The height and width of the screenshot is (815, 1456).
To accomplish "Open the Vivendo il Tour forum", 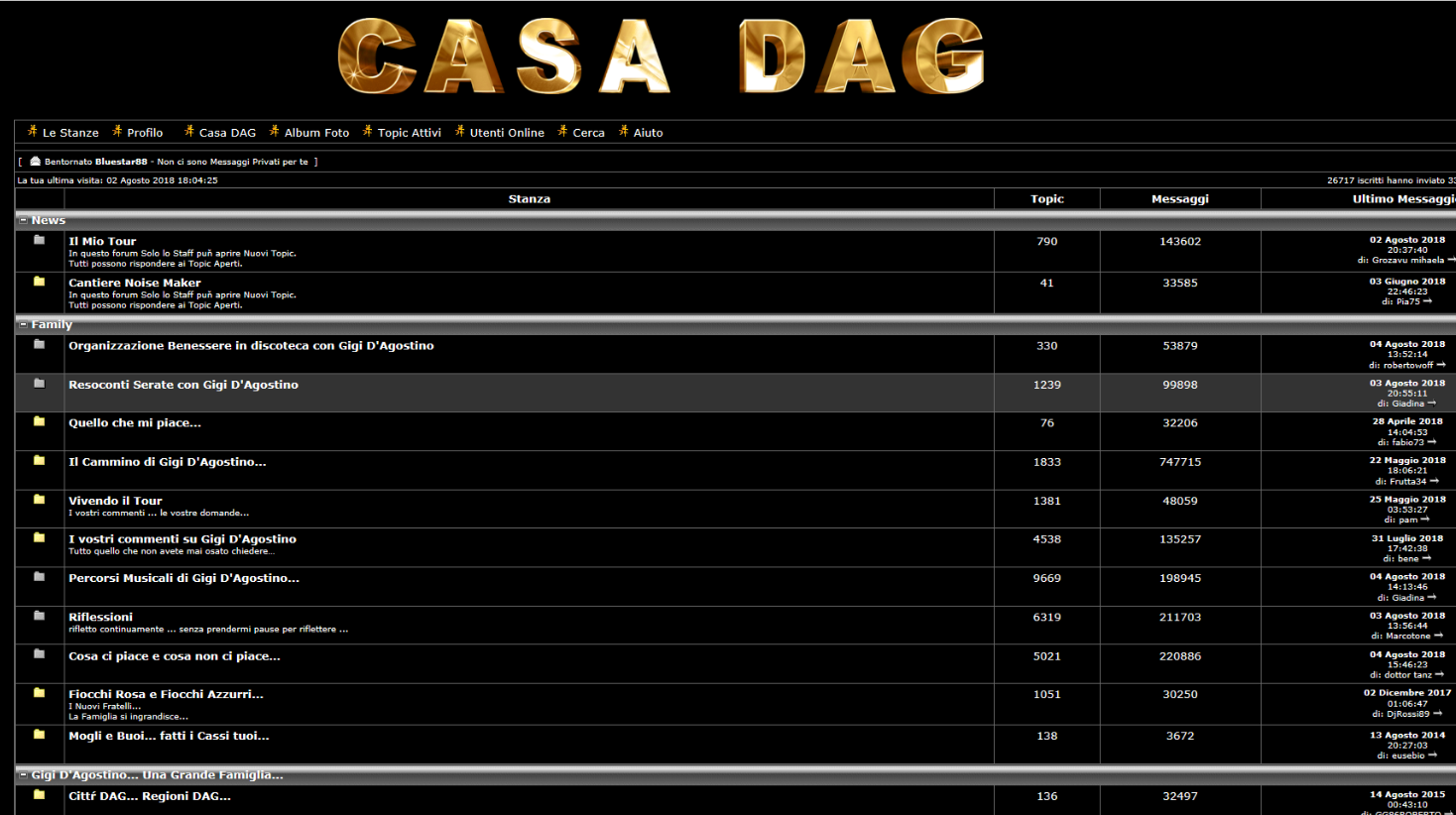I will (115, 501).
